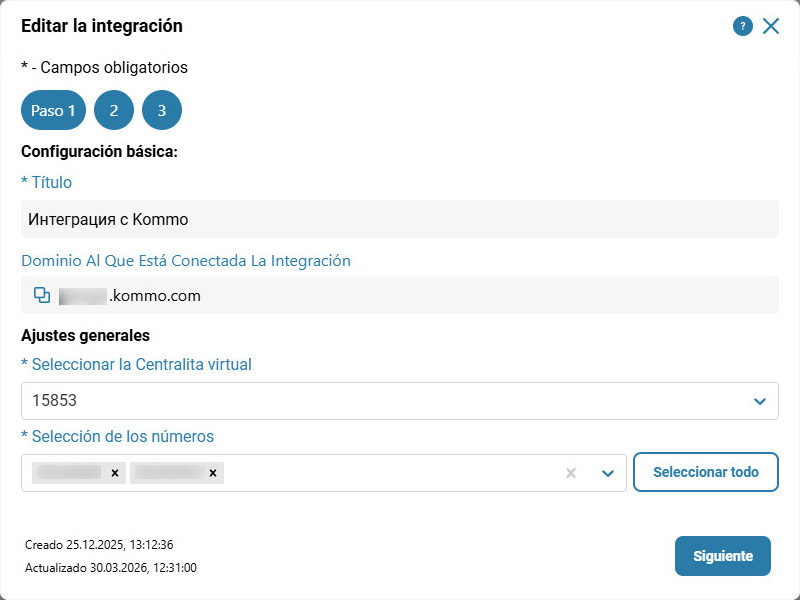
Task: Close the Editar la integración dialog
Action: click(770, 26)
